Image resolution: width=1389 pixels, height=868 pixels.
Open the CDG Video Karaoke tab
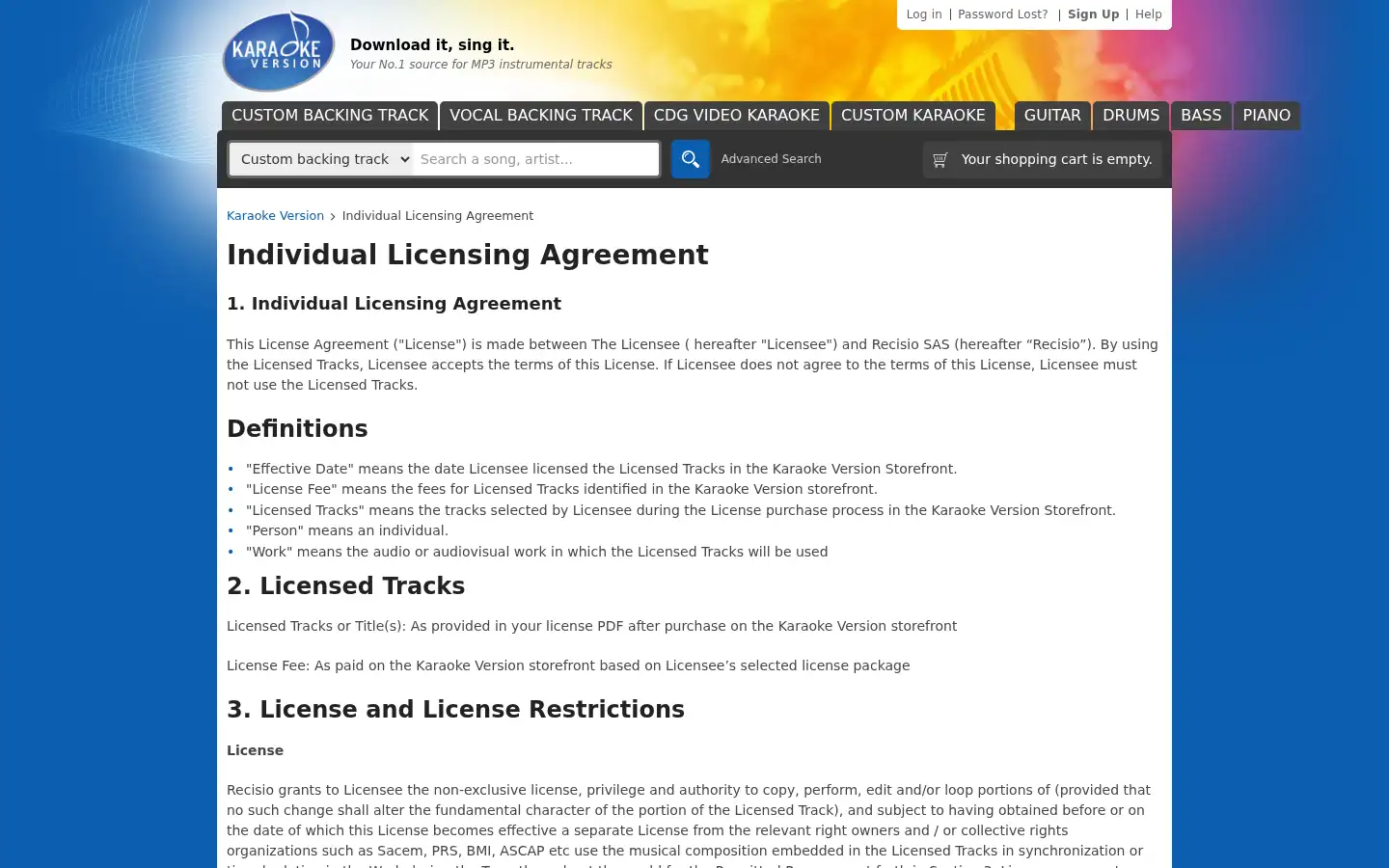coord(737,116)
